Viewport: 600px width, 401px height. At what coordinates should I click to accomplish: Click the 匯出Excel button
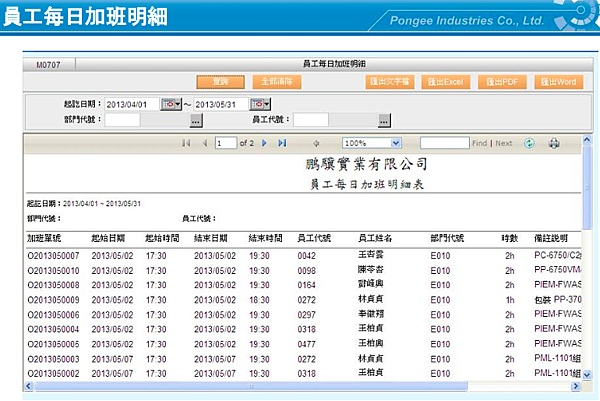coord(446,82)
